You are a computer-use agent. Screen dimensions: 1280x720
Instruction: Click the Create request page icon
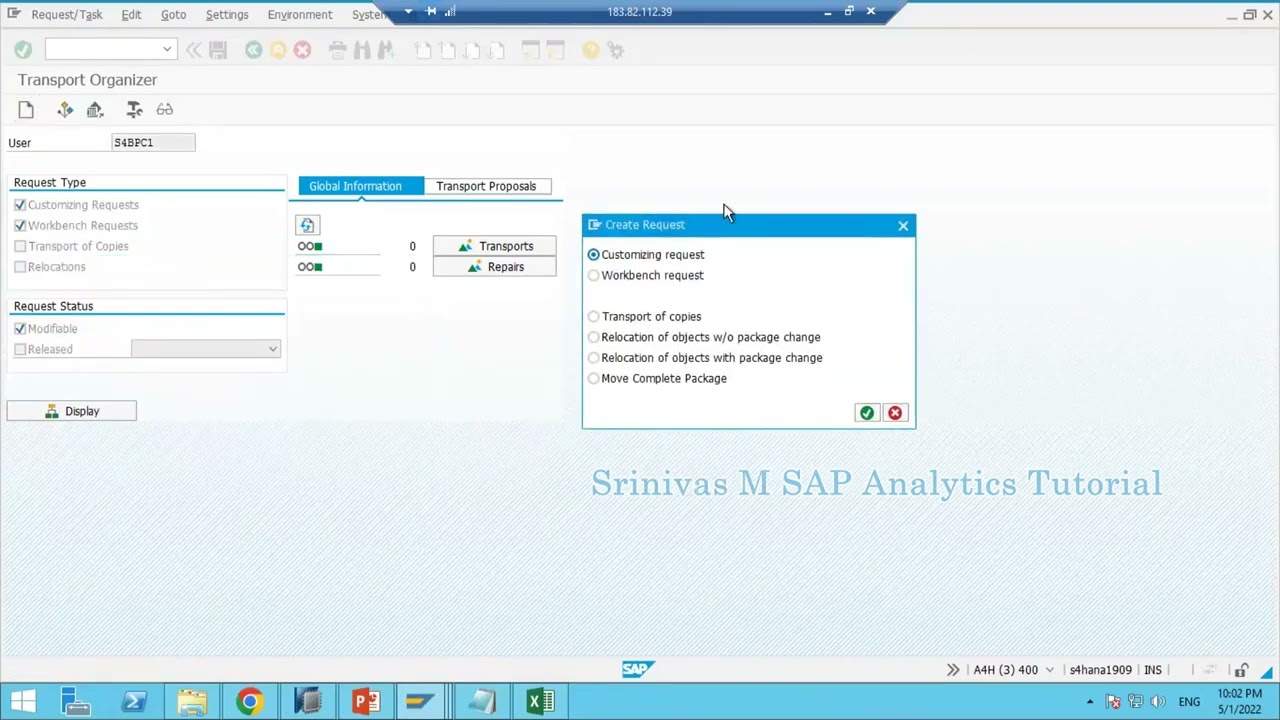point(26,110)
